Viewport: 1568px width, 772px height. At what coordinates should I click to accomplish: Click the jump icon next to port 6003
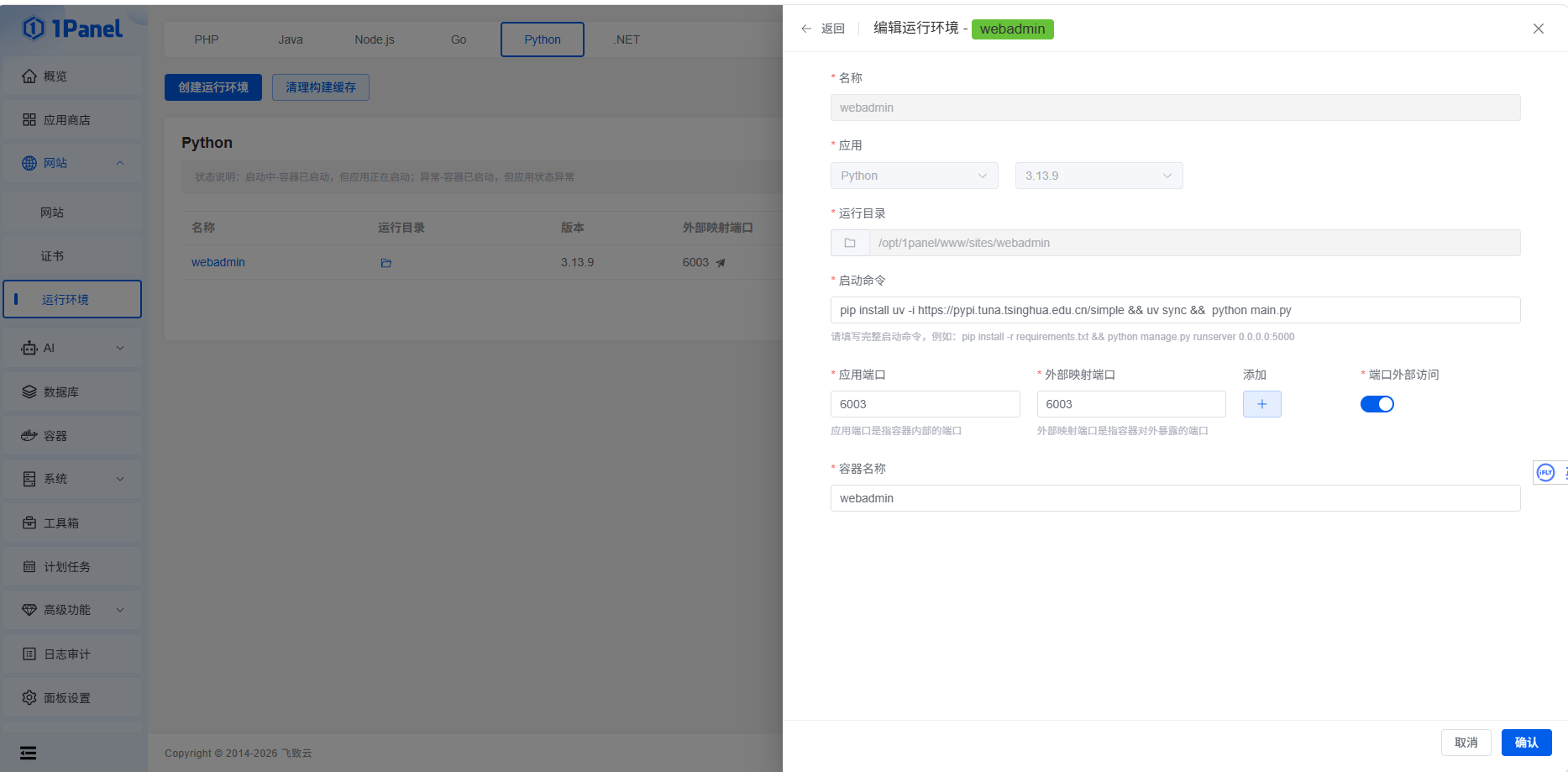[720, 263]
